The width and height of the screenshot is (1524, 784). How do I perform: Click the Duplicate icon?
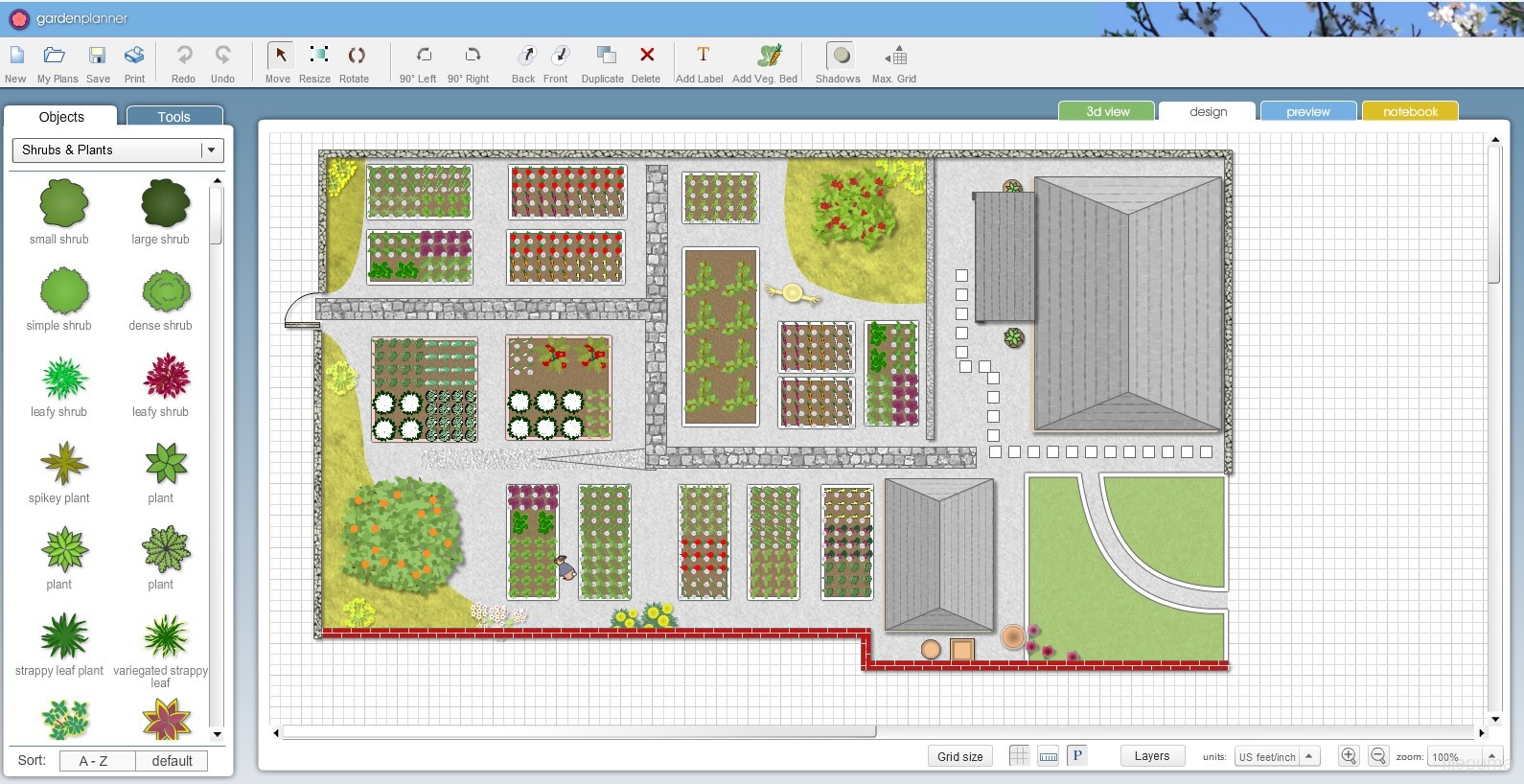click(x=603, y=63)
